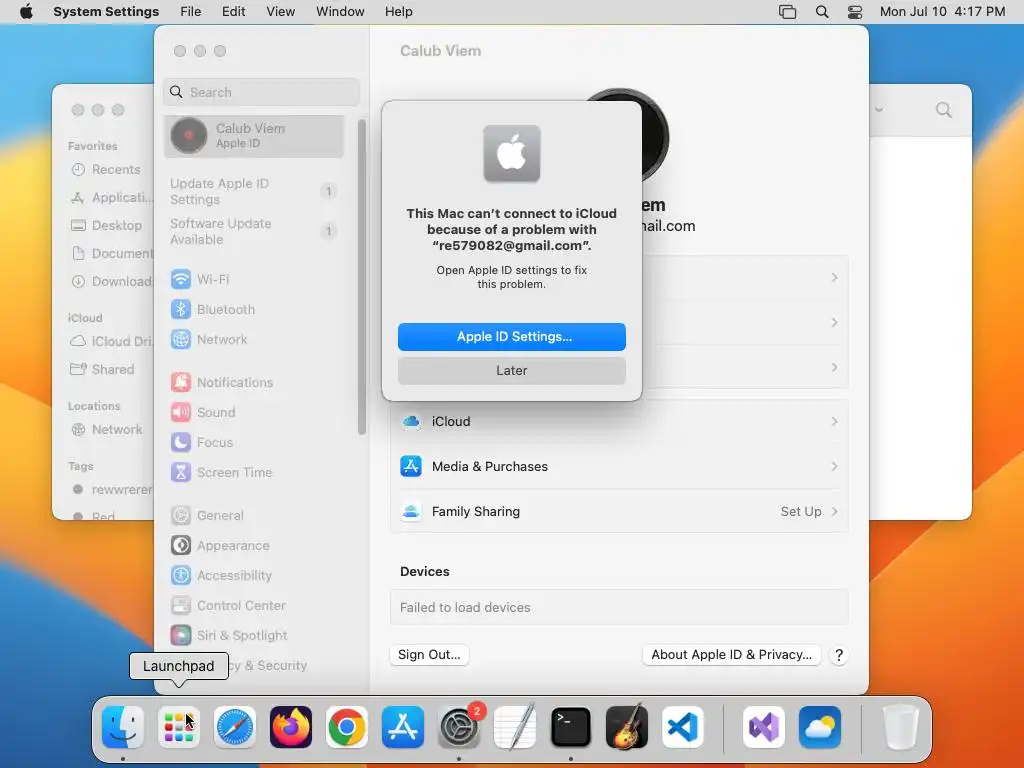Open Screen Time settings
Screen dimensions: 1024x768
(x=221, y=472)
